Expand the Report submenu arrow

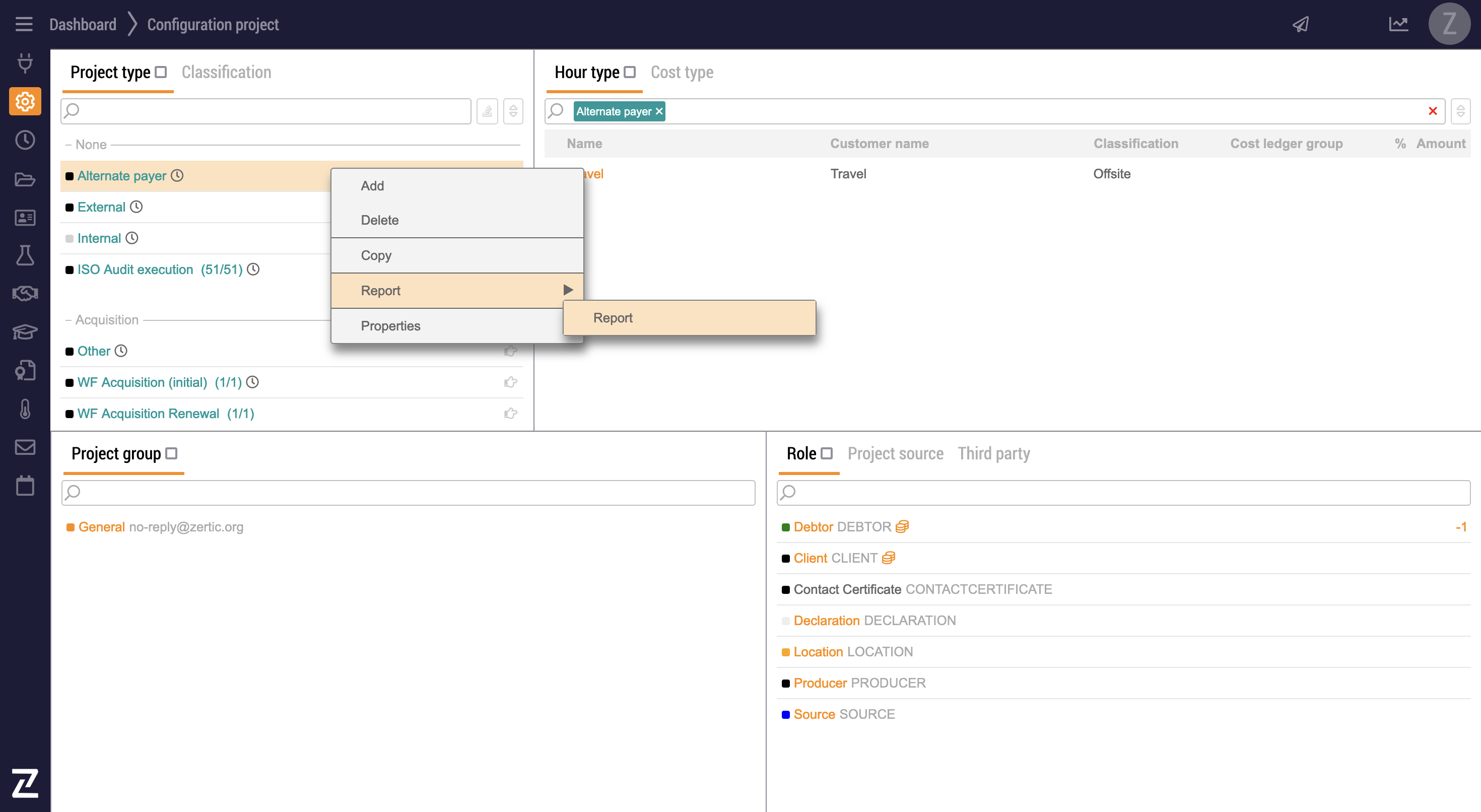click(x=567, y=290)
